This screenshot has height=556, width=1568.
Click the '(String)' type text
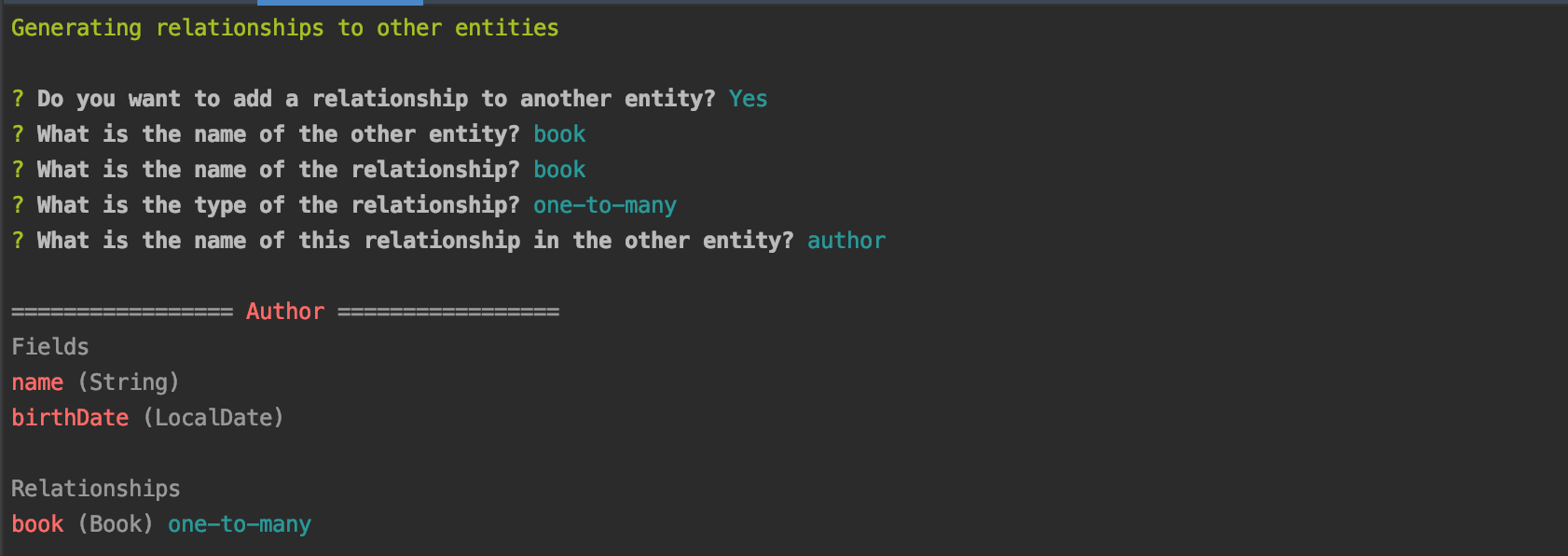(129, 382)
